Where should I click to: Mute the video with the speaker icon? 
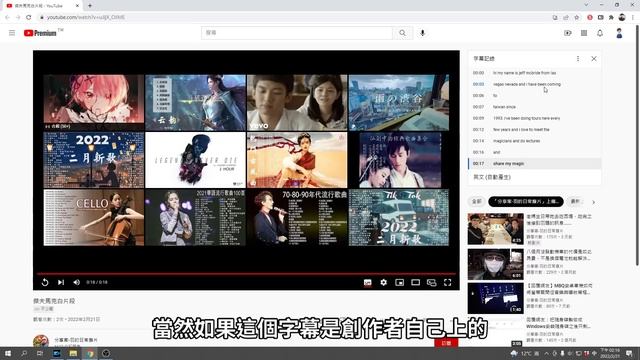pyautogui.click(x=76, y=282)
